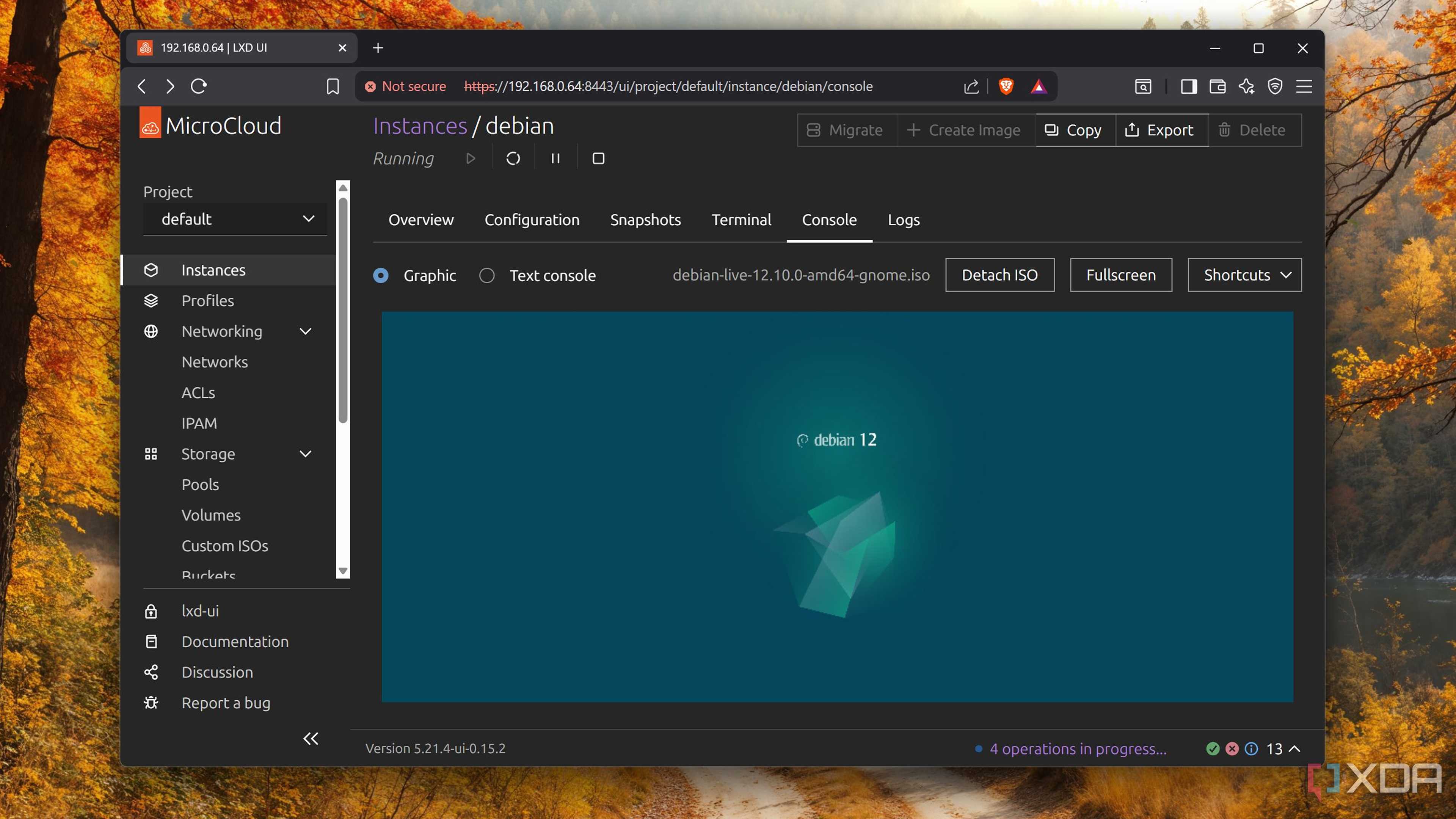Screen dimensions: 1456x819
Task: Reload the page in the browser
Action: coord(199,86)
